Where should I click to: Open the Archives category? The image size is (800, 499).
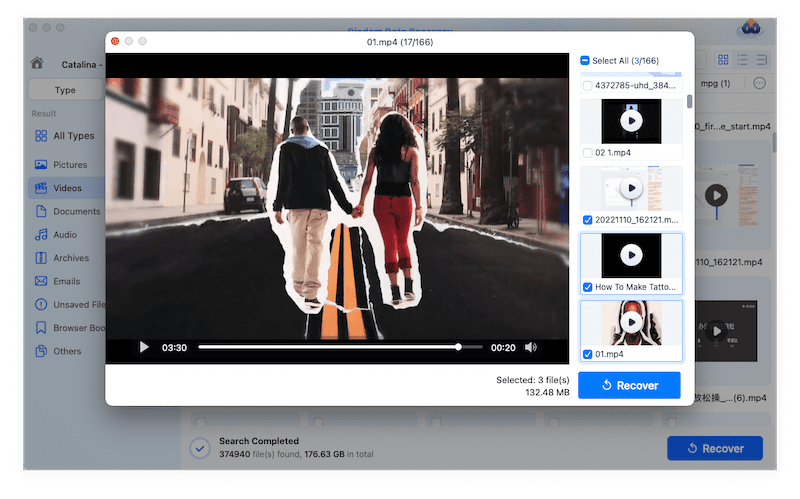71,258
